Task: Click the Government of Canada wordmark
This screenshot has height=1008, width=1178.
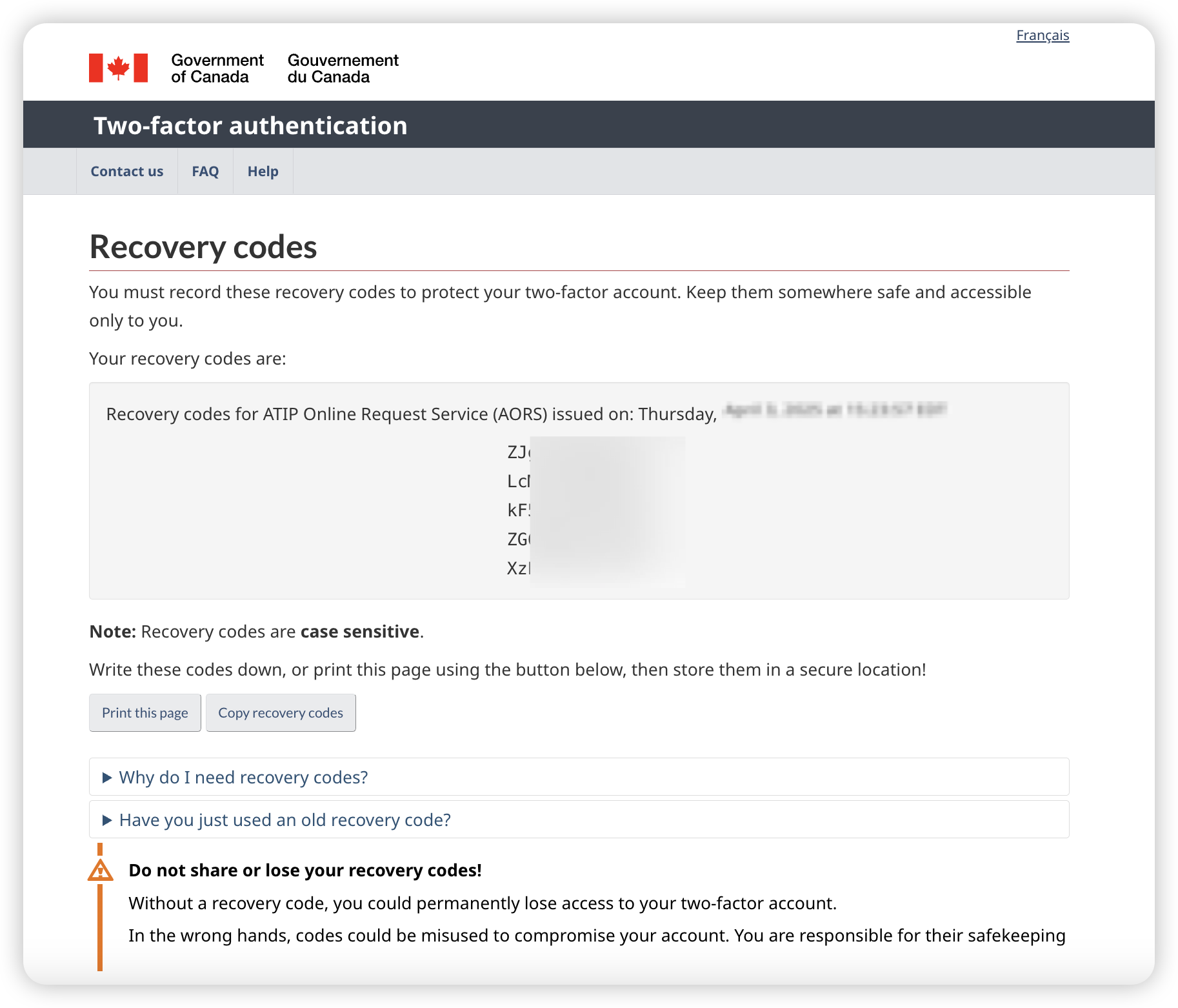Action: click(x=217, y=68)
